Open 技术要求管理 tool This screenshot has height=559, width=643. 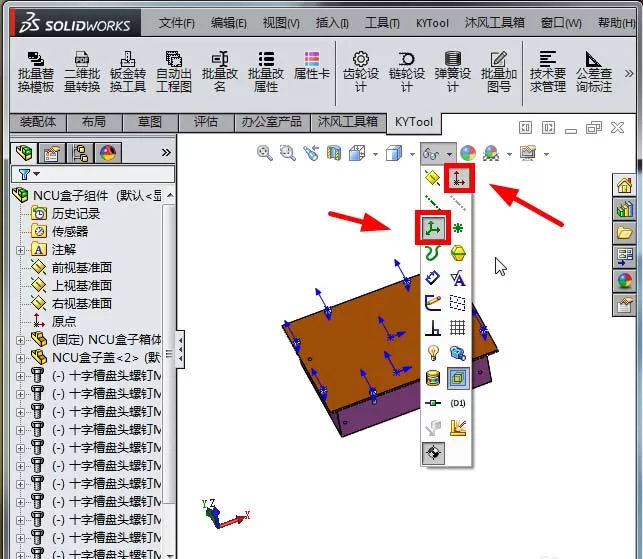coord(547,72)
